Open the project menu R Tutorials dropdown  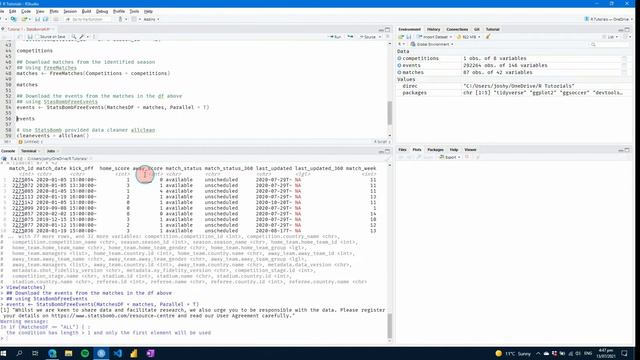pos(608,19)
